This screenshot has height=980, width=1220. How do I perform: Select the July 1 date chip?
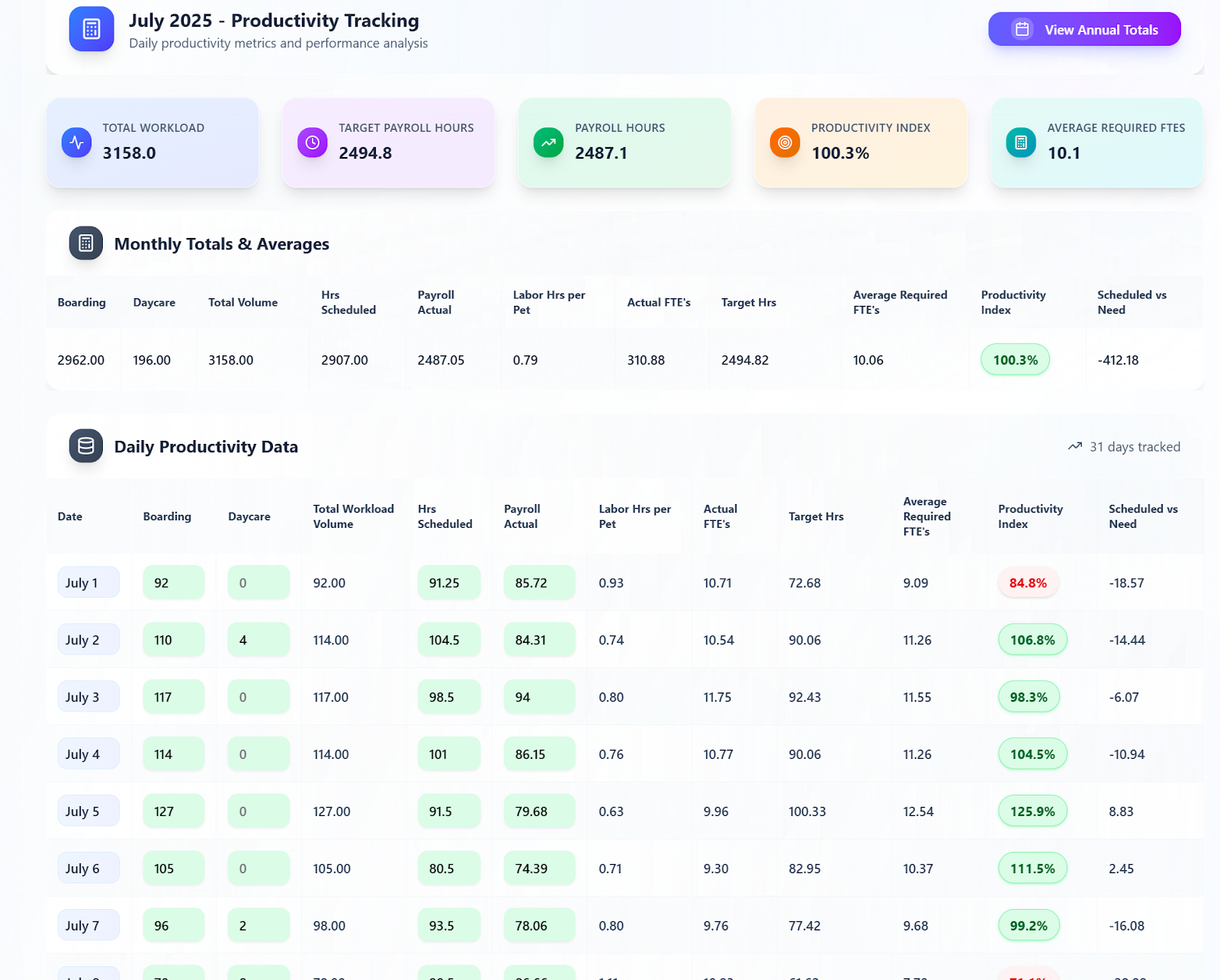88,583
